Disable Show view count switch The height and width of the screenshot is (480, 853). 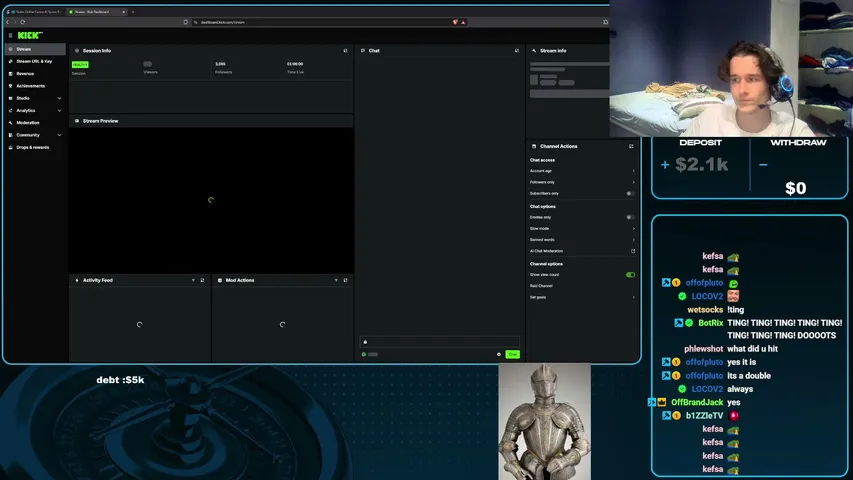click(630, 275)
